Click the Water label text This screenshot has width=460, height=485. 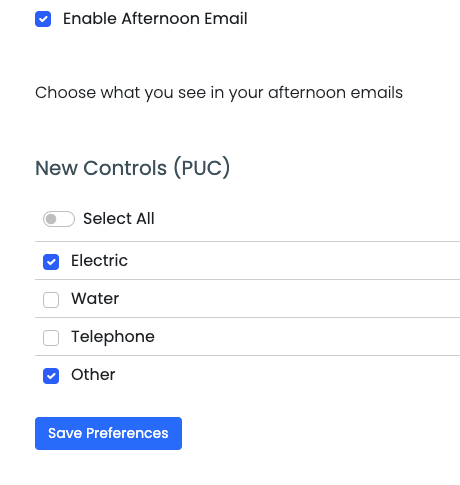point(95,298)
